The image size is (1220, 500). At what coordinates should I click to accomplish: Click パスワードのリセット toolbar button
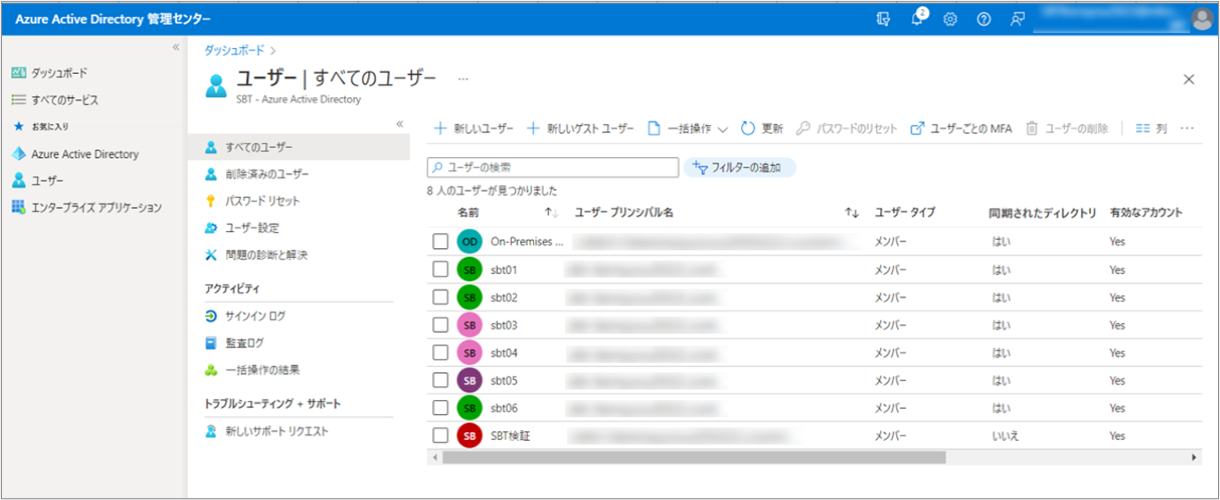pos(847,129)
